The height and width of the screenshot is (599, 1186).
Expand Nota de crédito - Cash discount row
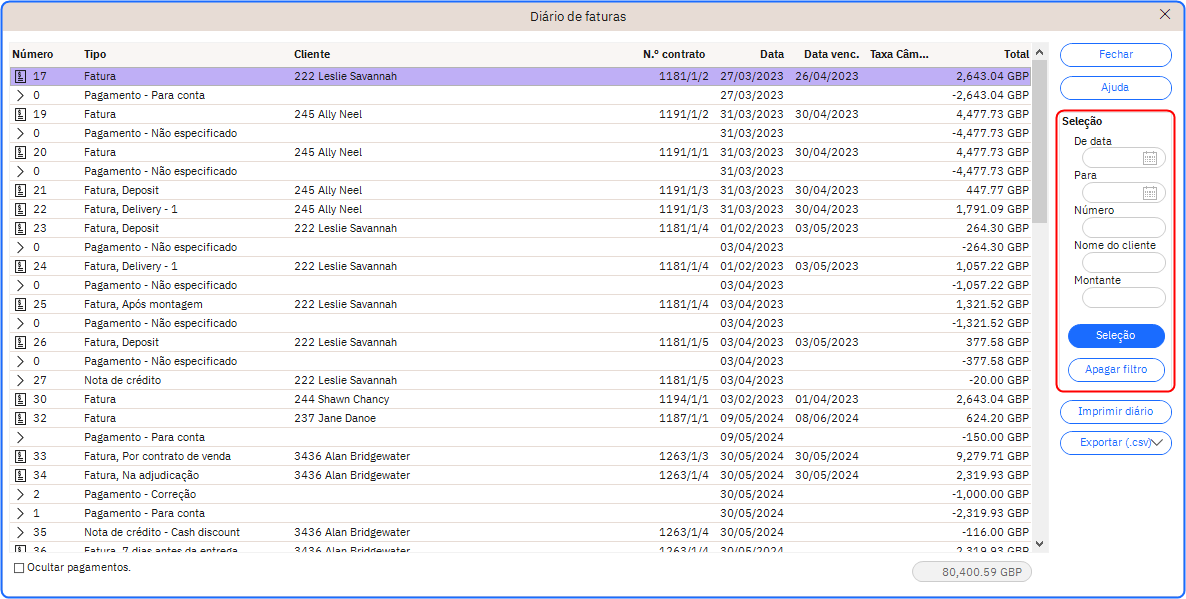[x=20, y=532]
